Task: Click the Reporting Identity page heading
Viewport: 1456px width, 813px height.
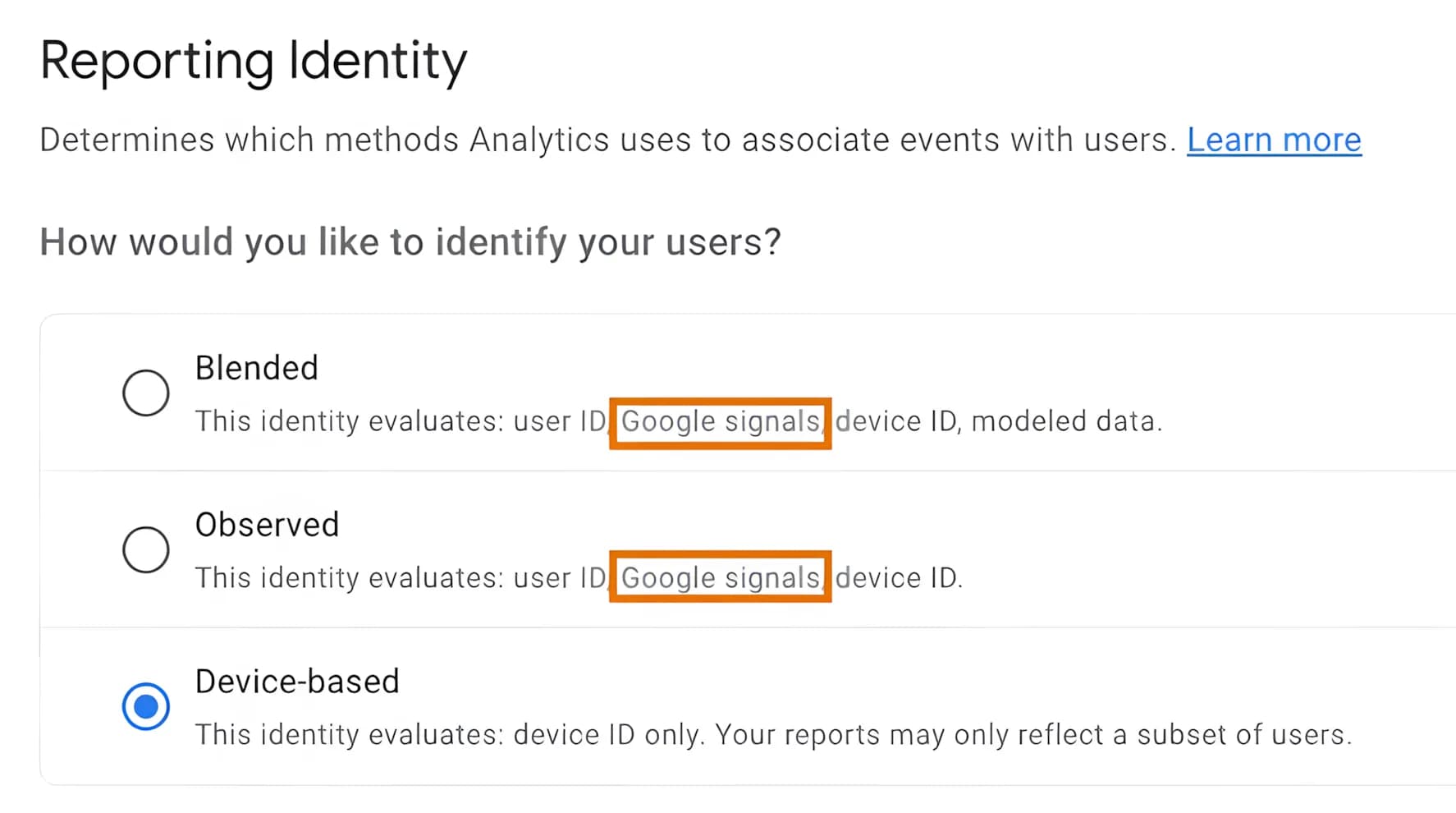Action: [254, 58]
